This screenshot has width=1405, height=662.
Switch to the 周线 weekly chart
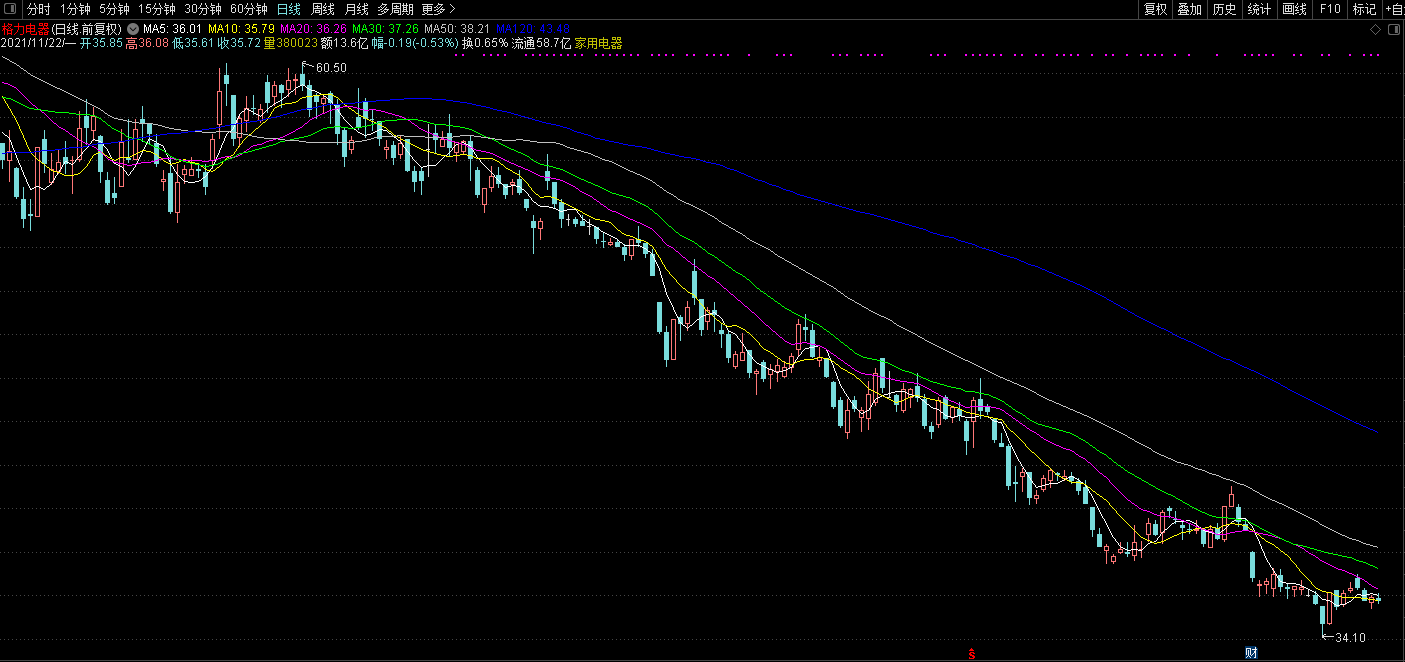pos(322,9)
